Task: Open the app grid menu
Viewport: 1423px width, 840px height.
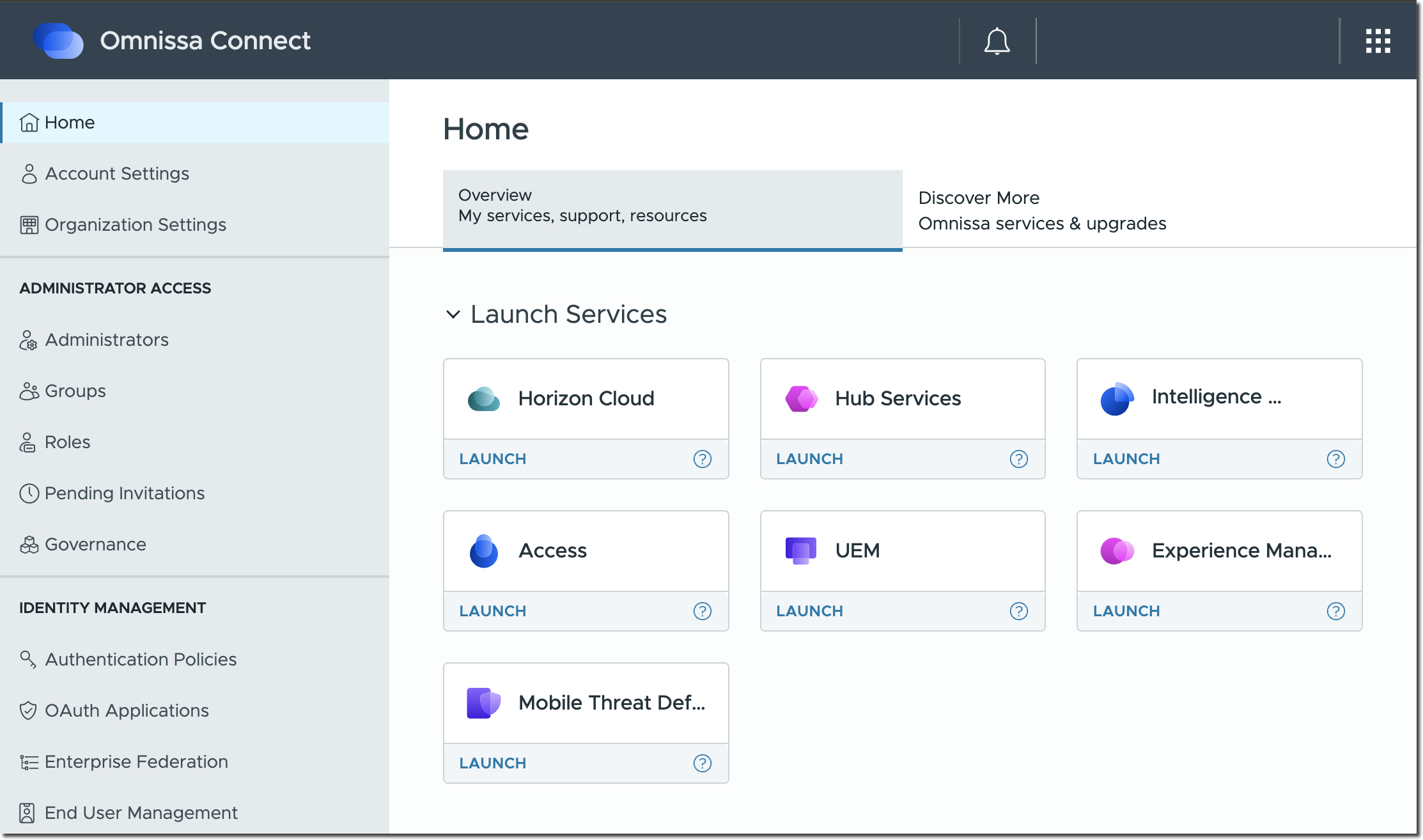Action: 1378,40
